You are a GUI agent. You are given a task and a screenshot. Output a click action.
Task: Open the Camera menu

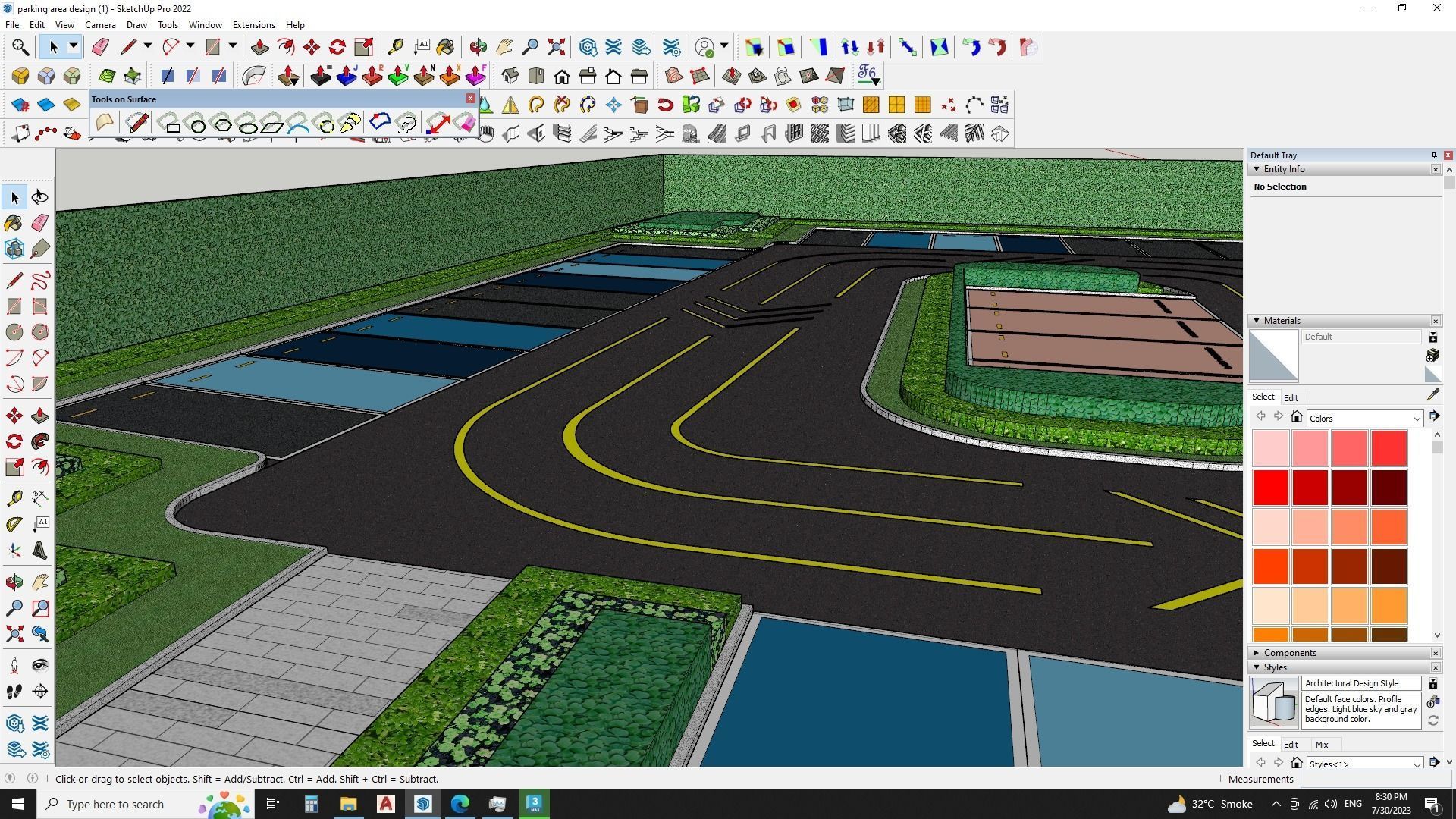(100, 25)
